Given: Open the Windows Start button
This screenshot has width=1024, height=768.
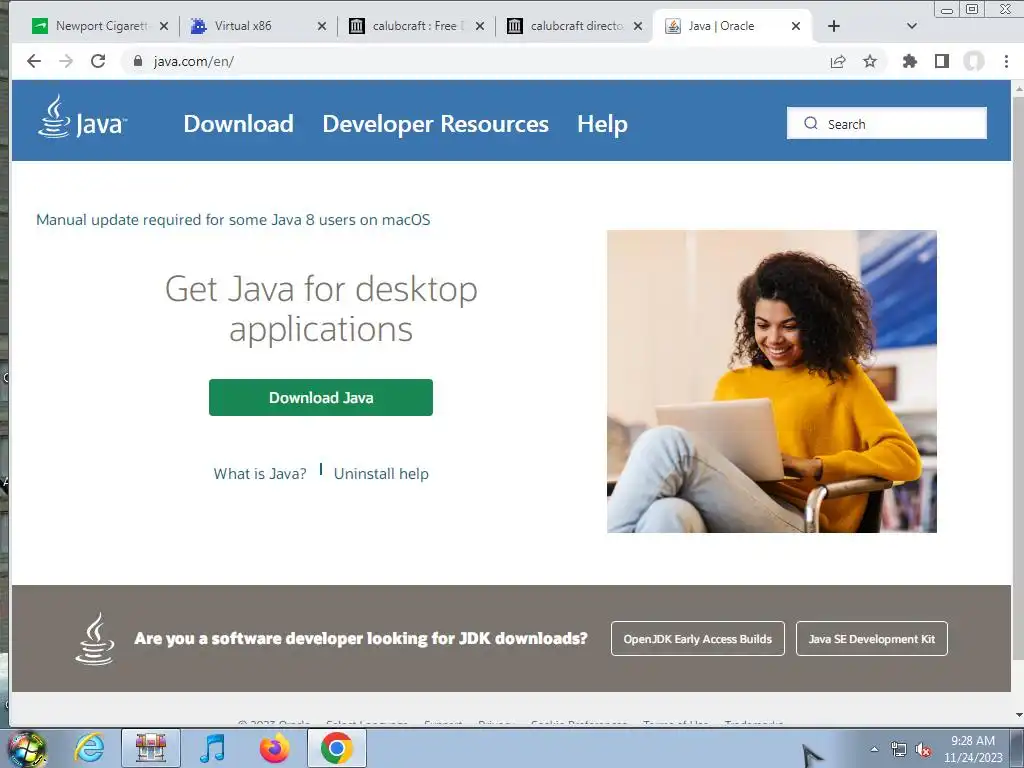Looking at the screenshot, I should [x=26, y=748].
